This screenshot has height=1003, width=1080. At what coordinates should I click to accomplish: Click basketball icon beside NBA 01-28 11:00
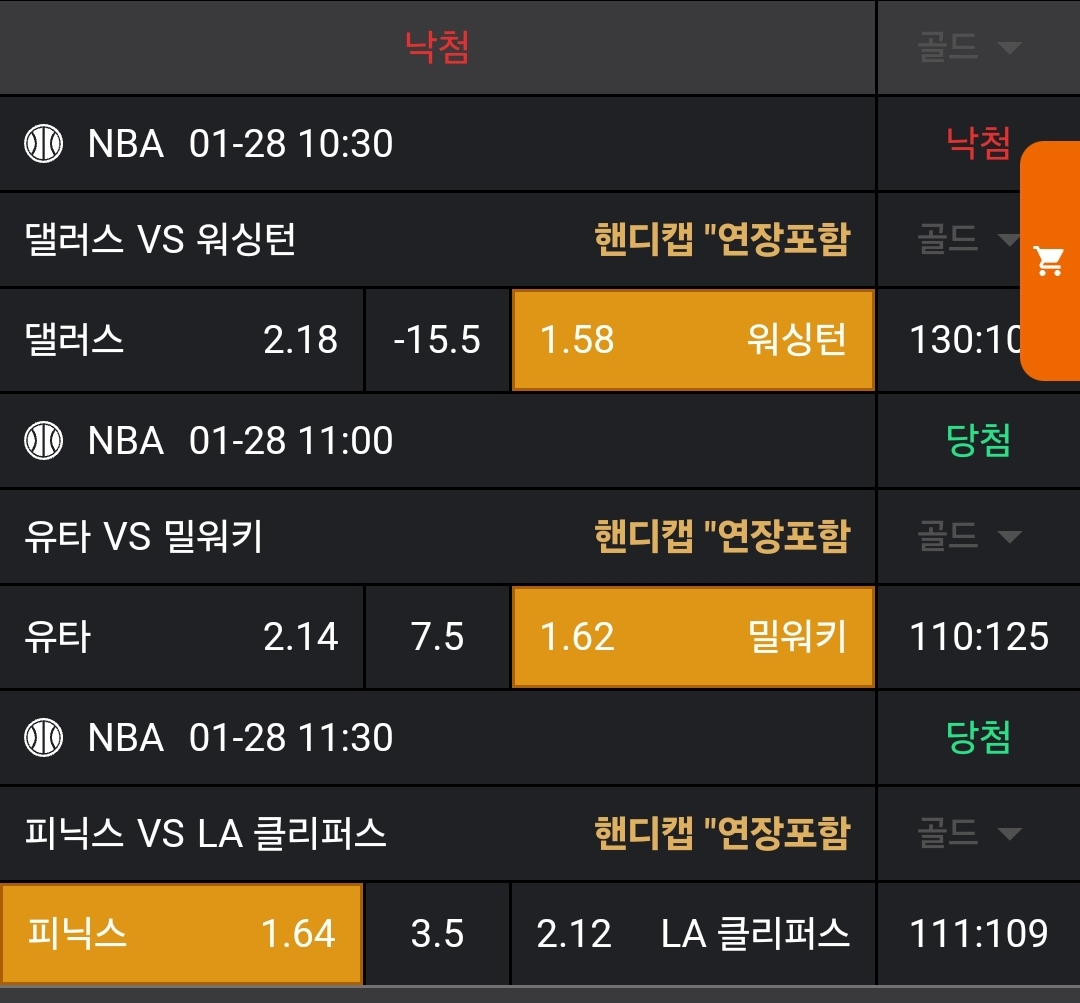click(x=43, y=440)
